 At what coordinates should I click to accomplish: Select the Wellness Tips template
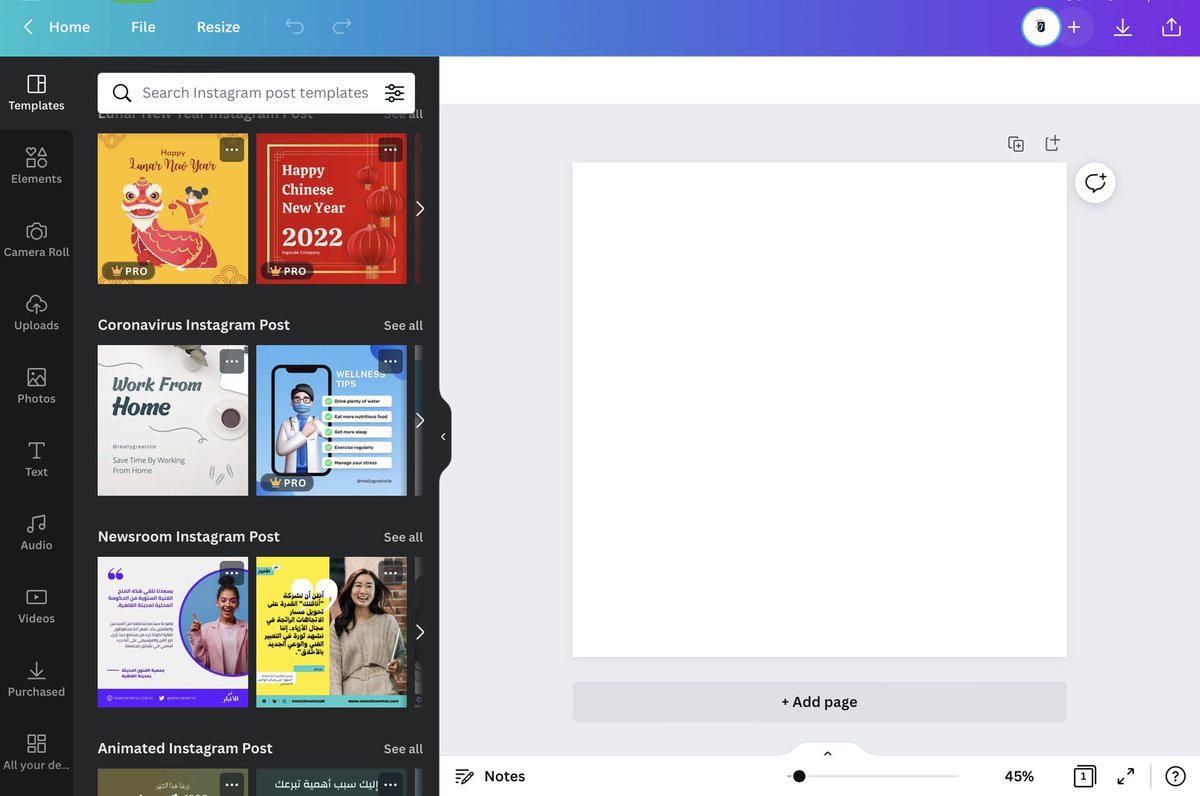[331, 421]
